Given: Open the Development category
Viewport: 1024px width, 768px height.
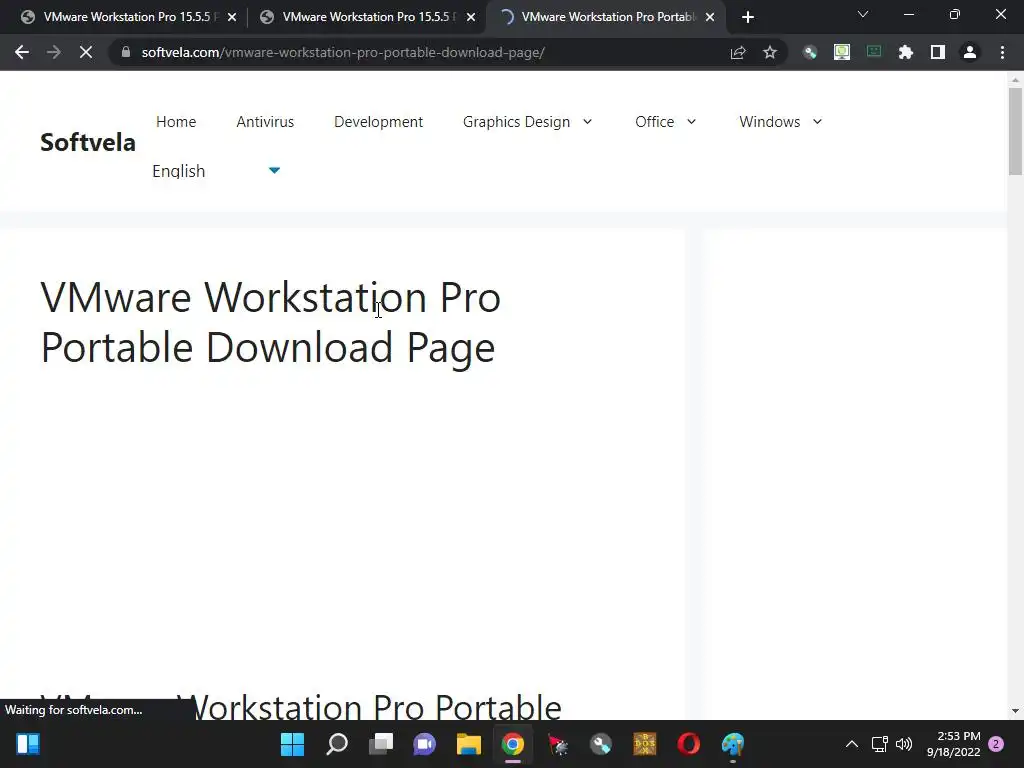Looking at the screenshot, I should point(378,121).
